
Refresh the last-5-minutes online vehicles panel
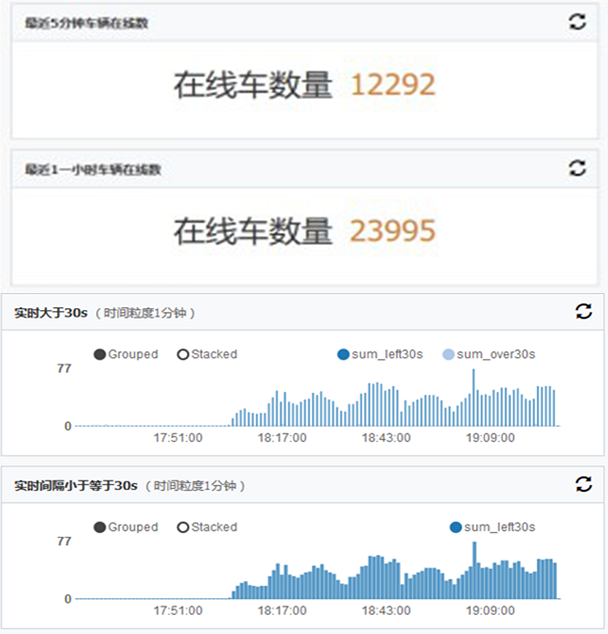577,22
